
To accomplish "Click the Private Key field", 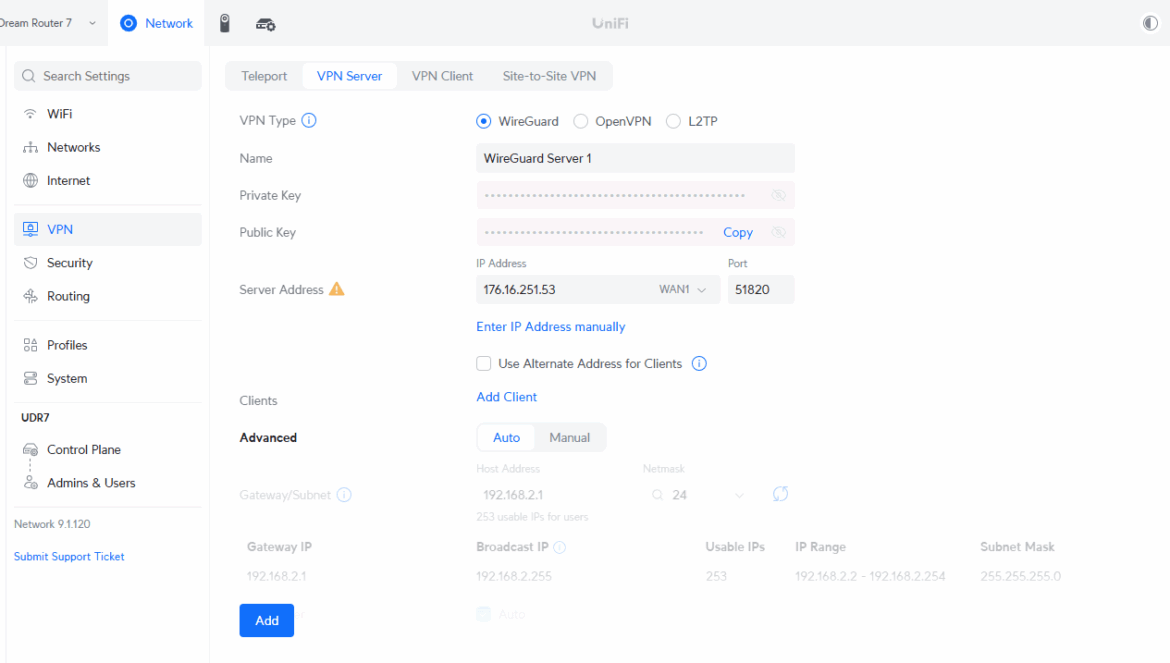I will coord(635,195).
